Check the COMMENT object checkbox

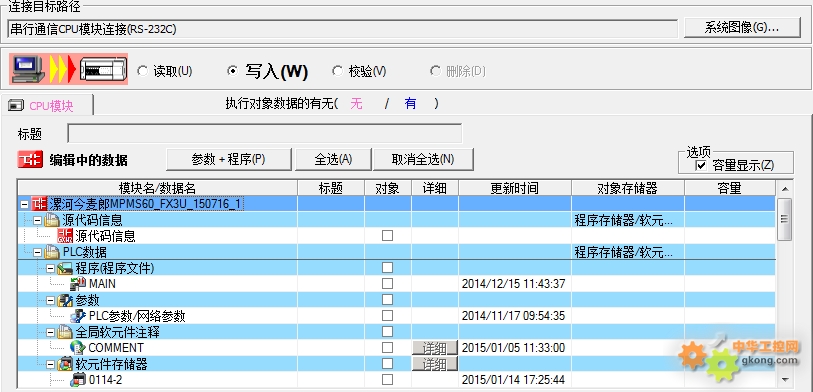[x=387, y=347]
